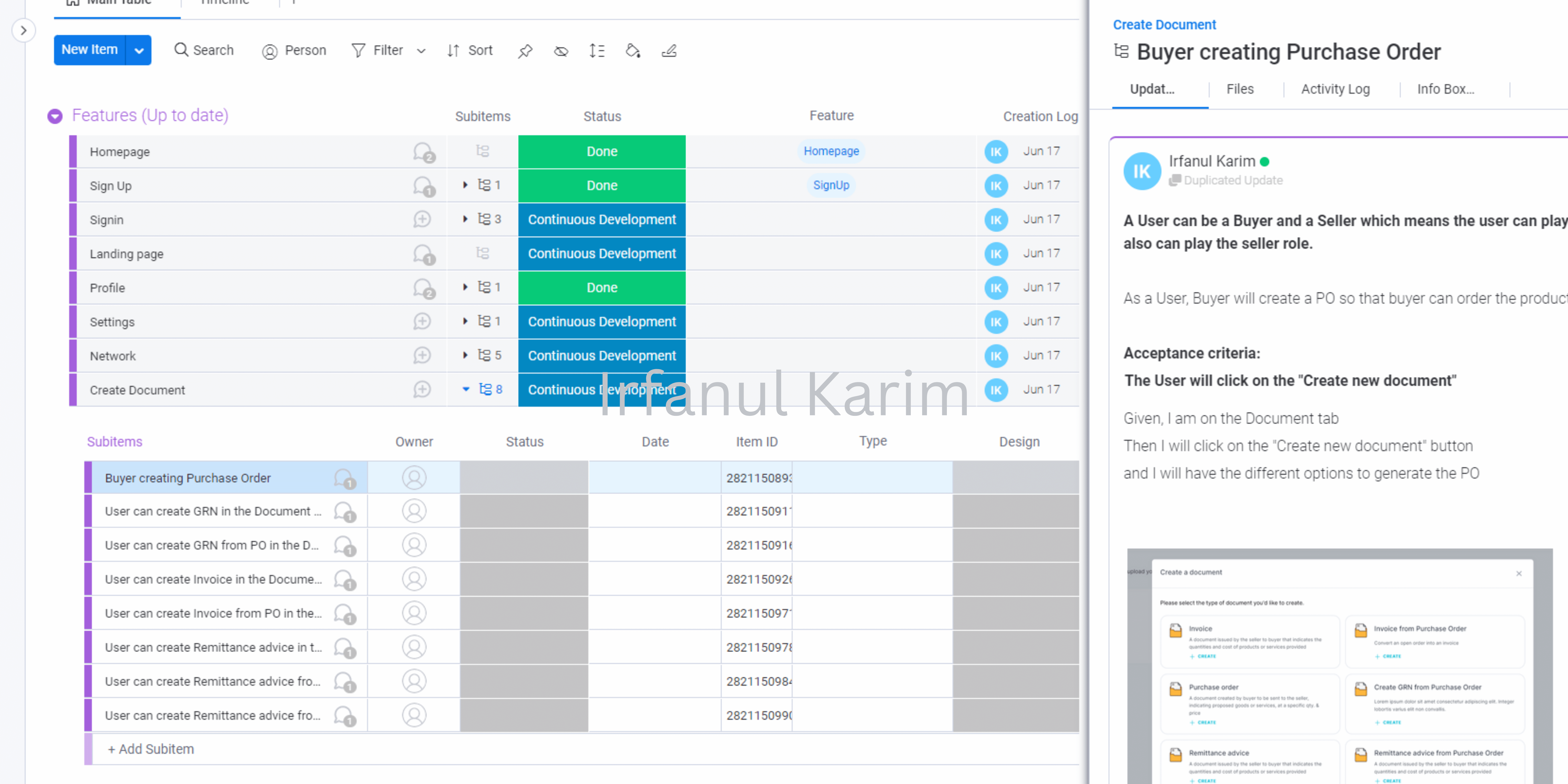Switch to the Main Table view tab

click(x=110, y=2)
